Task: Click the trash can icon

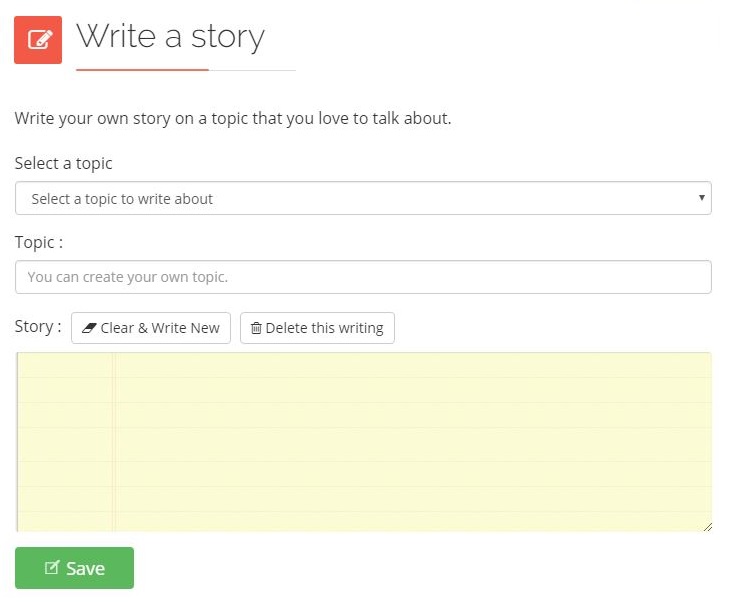Action: click(256, 328)
